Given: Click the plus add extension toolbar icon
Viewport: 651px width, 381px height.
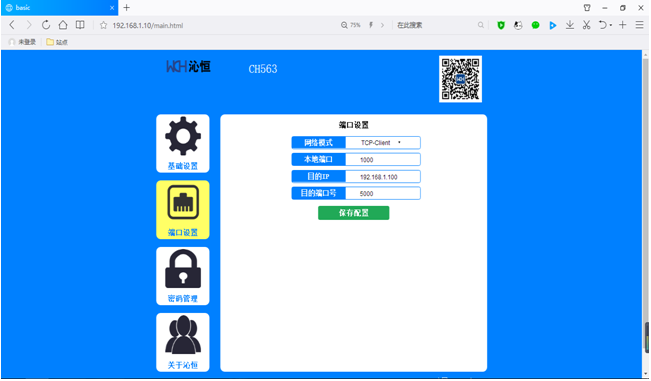Looking at the screenshot, I should [622, 25].
